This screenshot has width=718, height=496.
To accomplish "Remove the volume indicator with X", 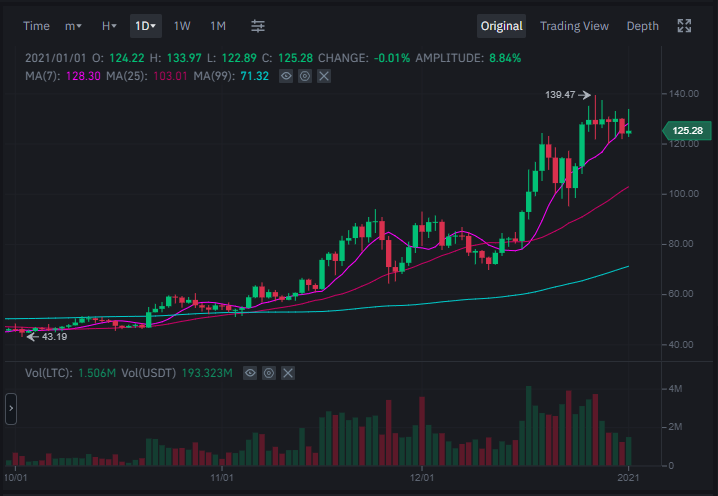I will pos(288,373).
